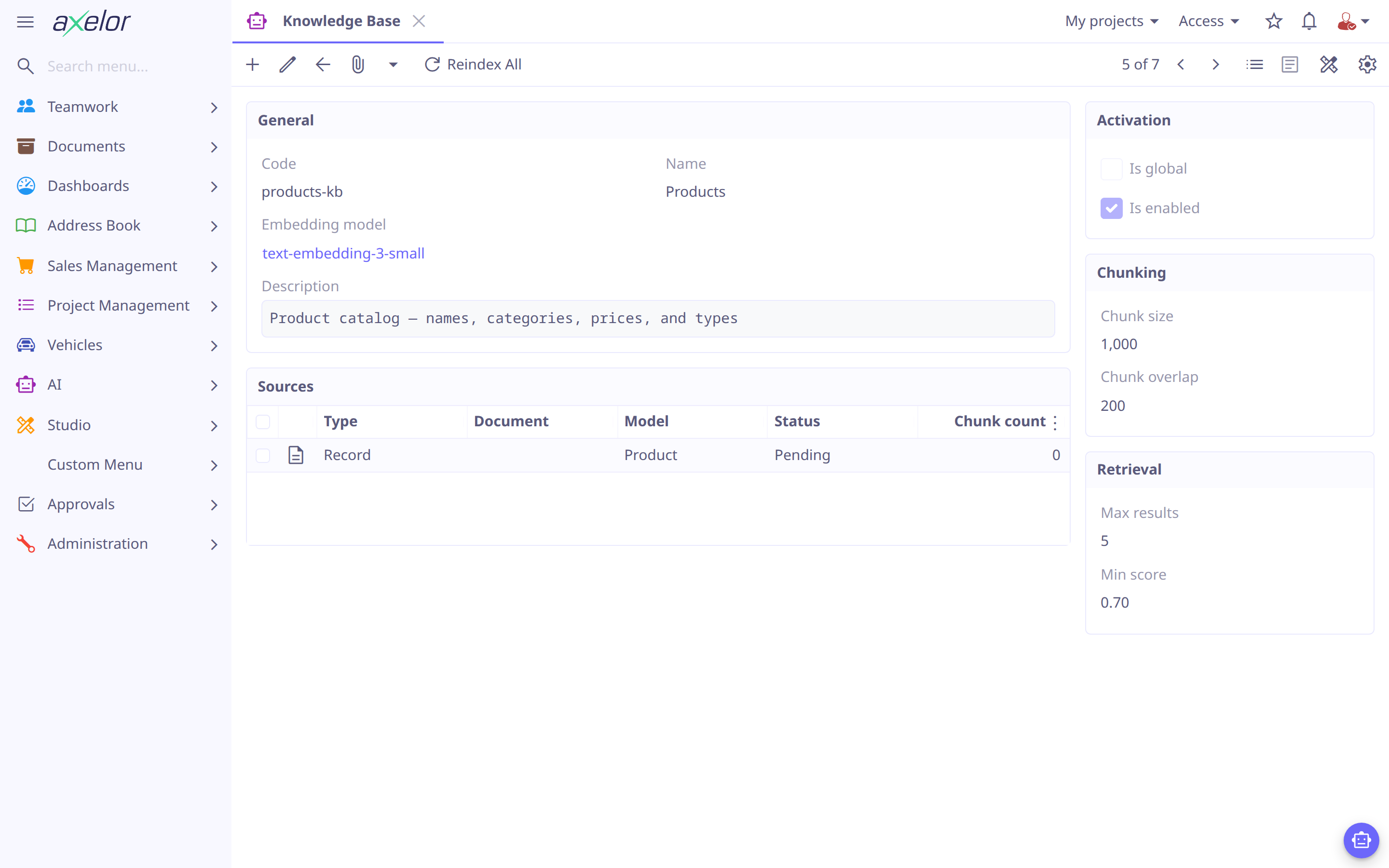Open the Studio customize tools icon
1389x868 pixels.
click(x=1329, y=64)
